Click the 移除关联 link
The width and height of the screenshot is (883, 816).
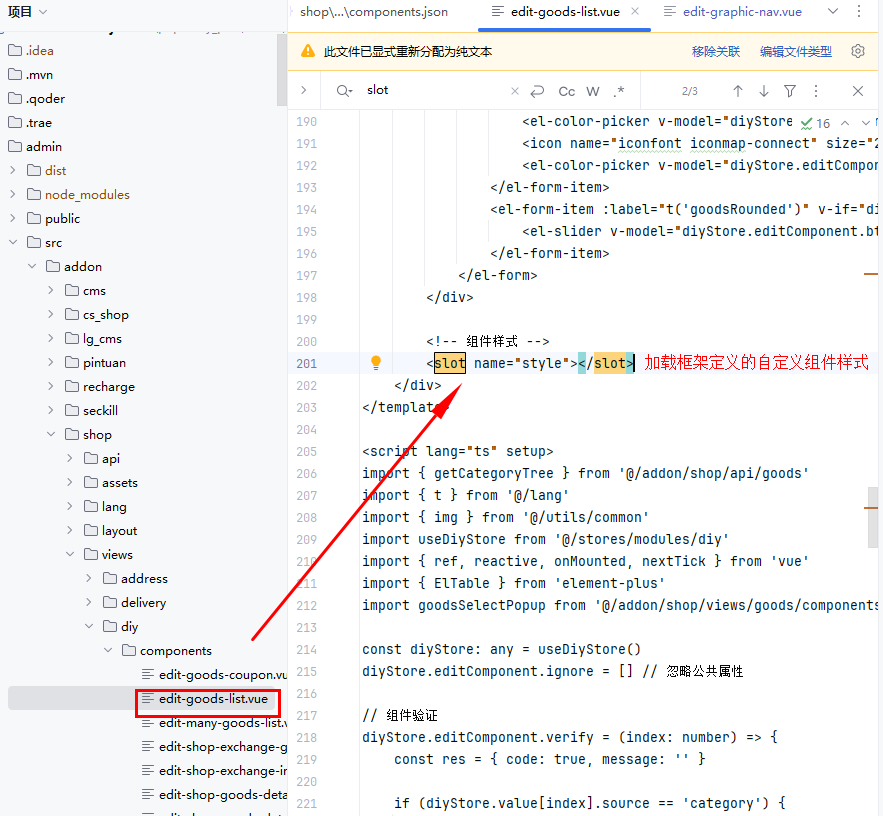coord(715,52)
